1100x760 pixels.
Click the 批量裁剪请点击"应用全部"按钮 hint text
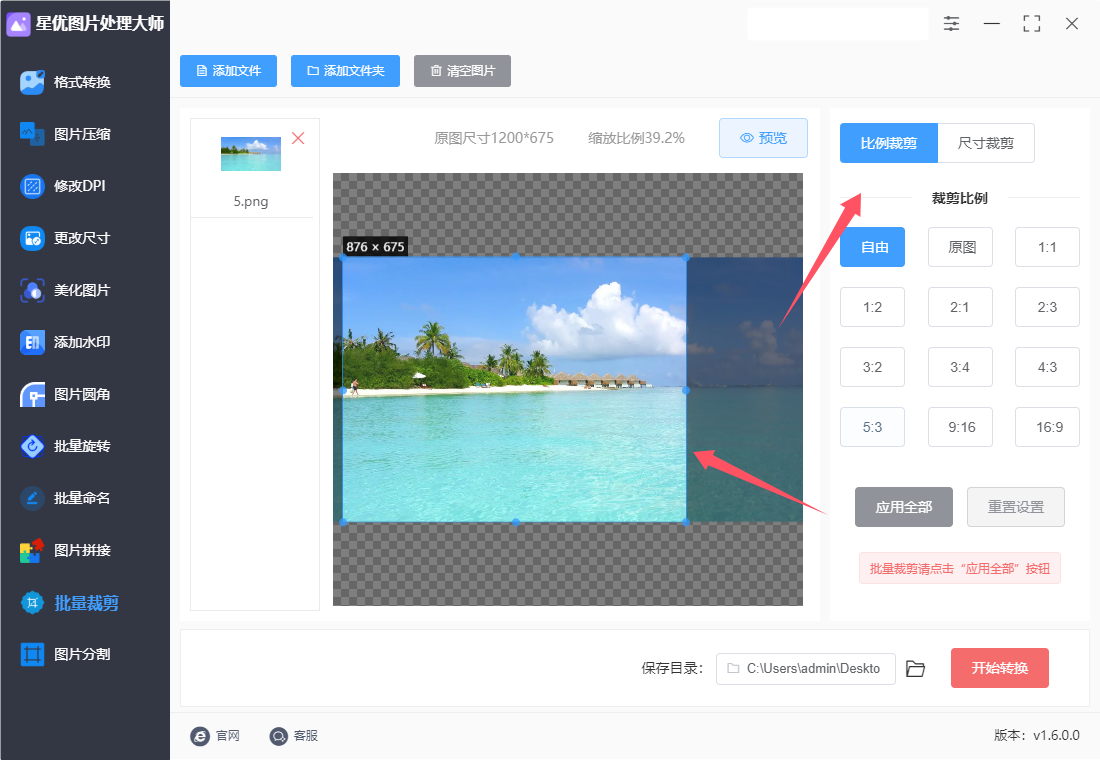[960, 568]
